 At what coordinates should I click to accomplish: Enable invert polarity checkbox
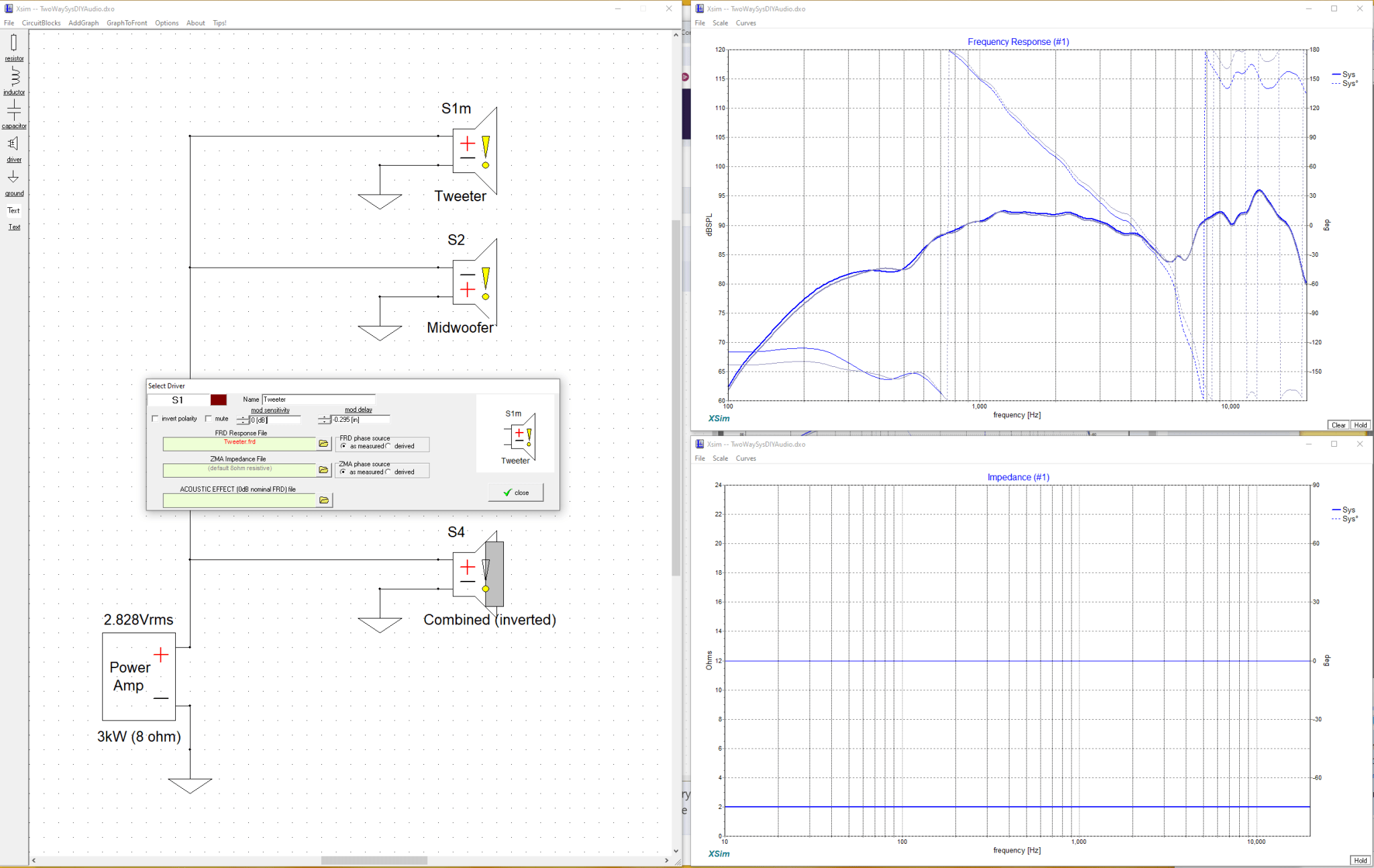point(156,419)
